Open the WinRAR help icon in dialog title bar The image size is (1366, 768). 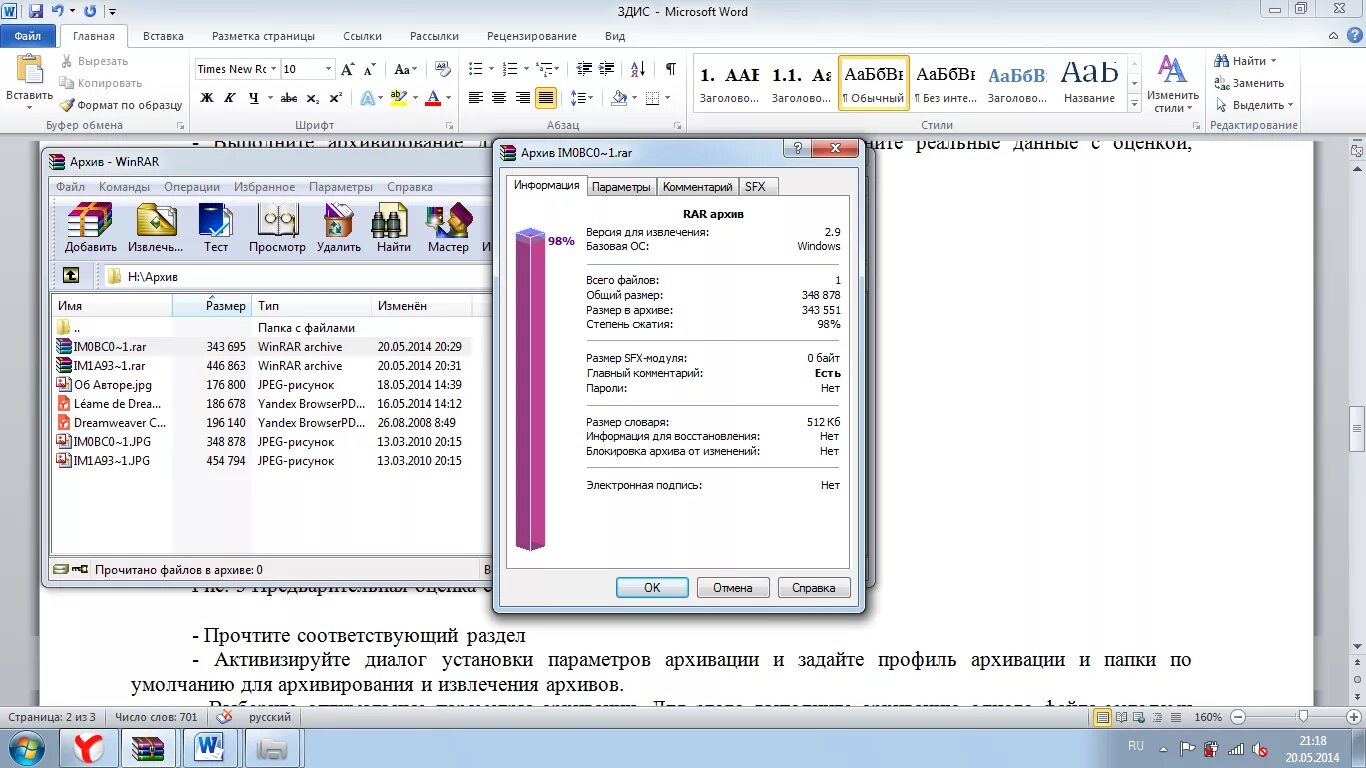tap(797, 149)
